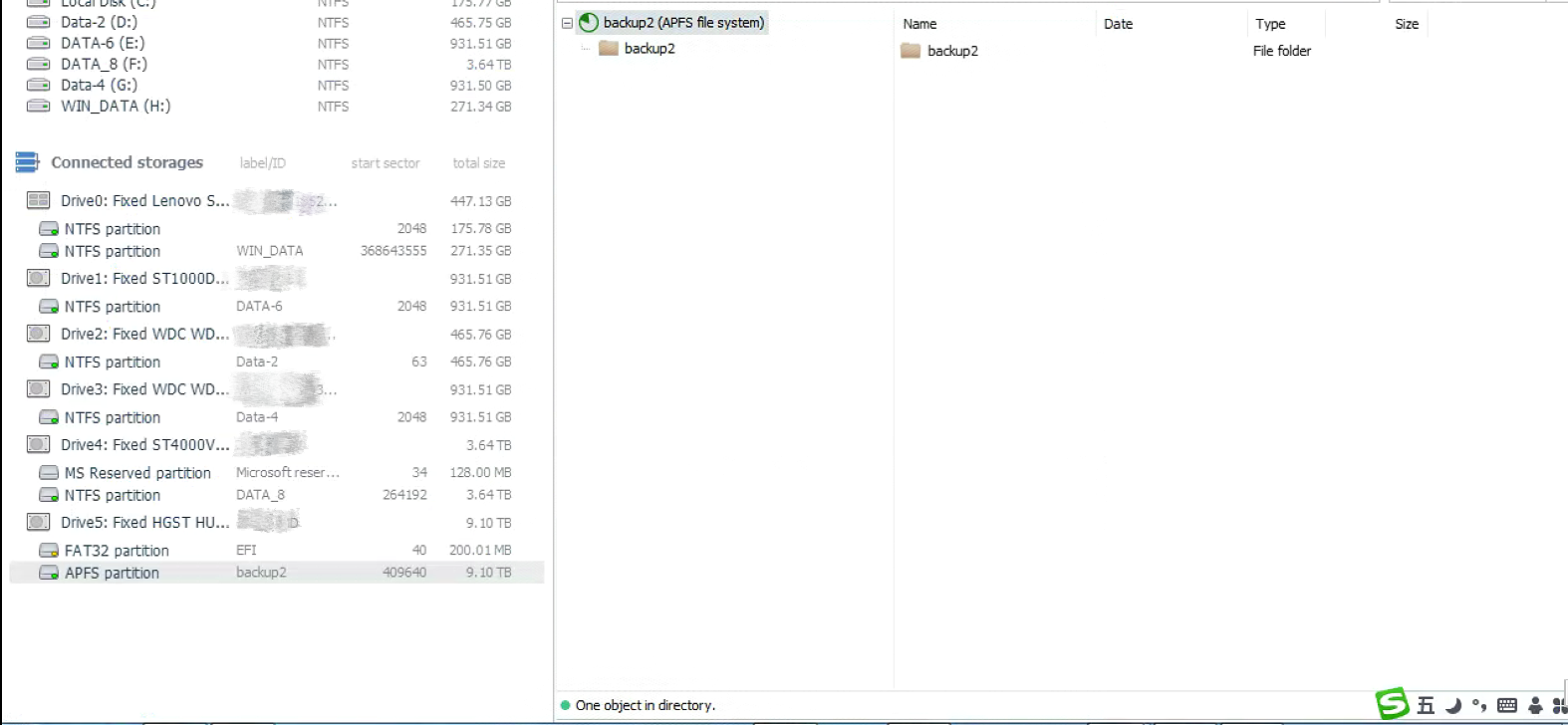Click the WIN_DATA NTFS partition icon
The image size is (1568, 725).
(x=49, y=251)
